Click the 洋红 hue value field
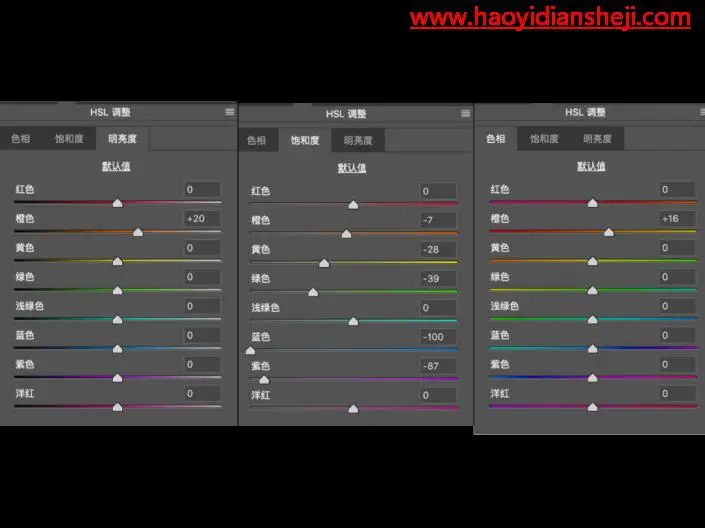Image resolution: width=705 pixels, height=528 pixels. pyautogui.click(x=677, y=394)
